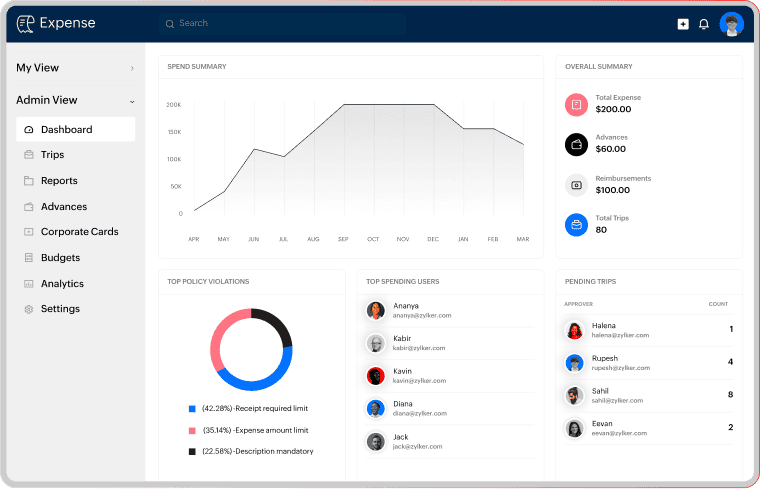
Task: Open the user profile avatar
Action: [731, 24]
